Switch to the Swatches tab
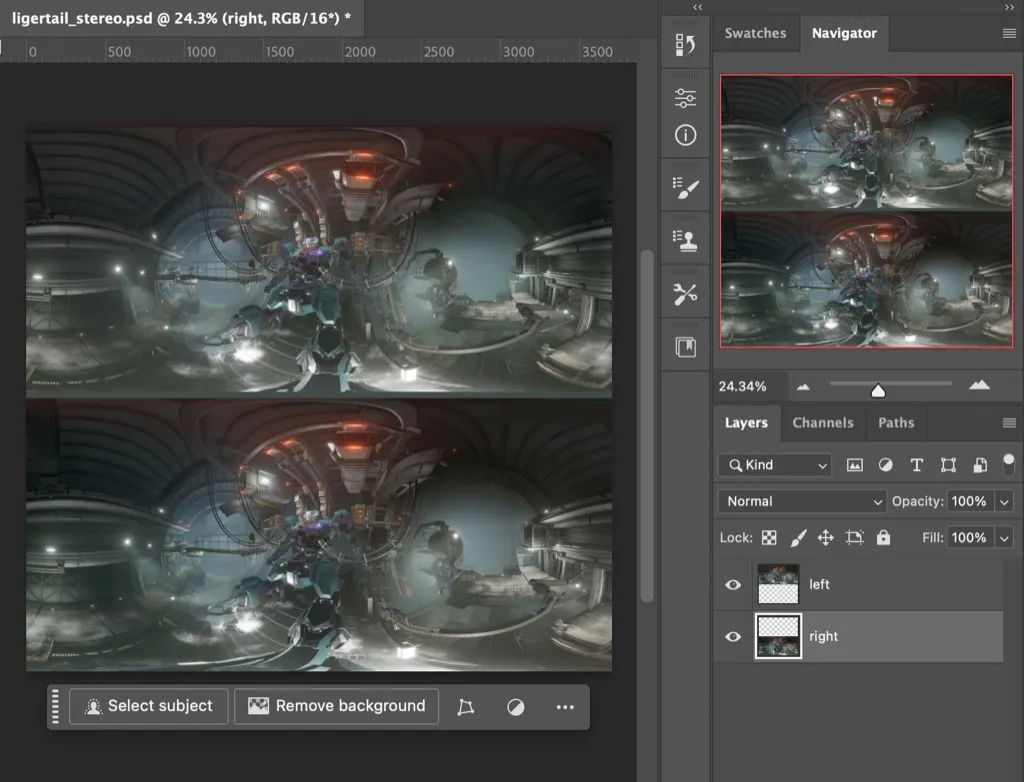Screen dimensions: 1024x782 point(756,33)
